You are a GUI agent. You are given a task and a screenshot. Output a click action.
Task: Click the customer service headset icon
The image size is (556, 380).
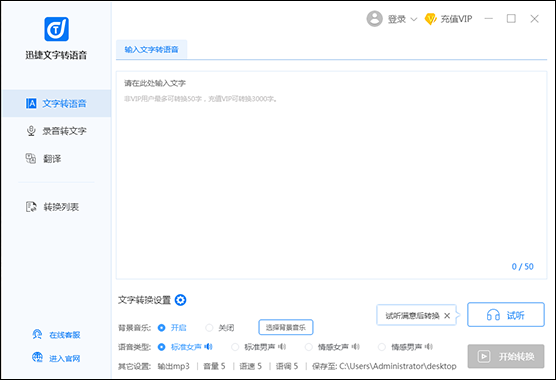(37, 334)
